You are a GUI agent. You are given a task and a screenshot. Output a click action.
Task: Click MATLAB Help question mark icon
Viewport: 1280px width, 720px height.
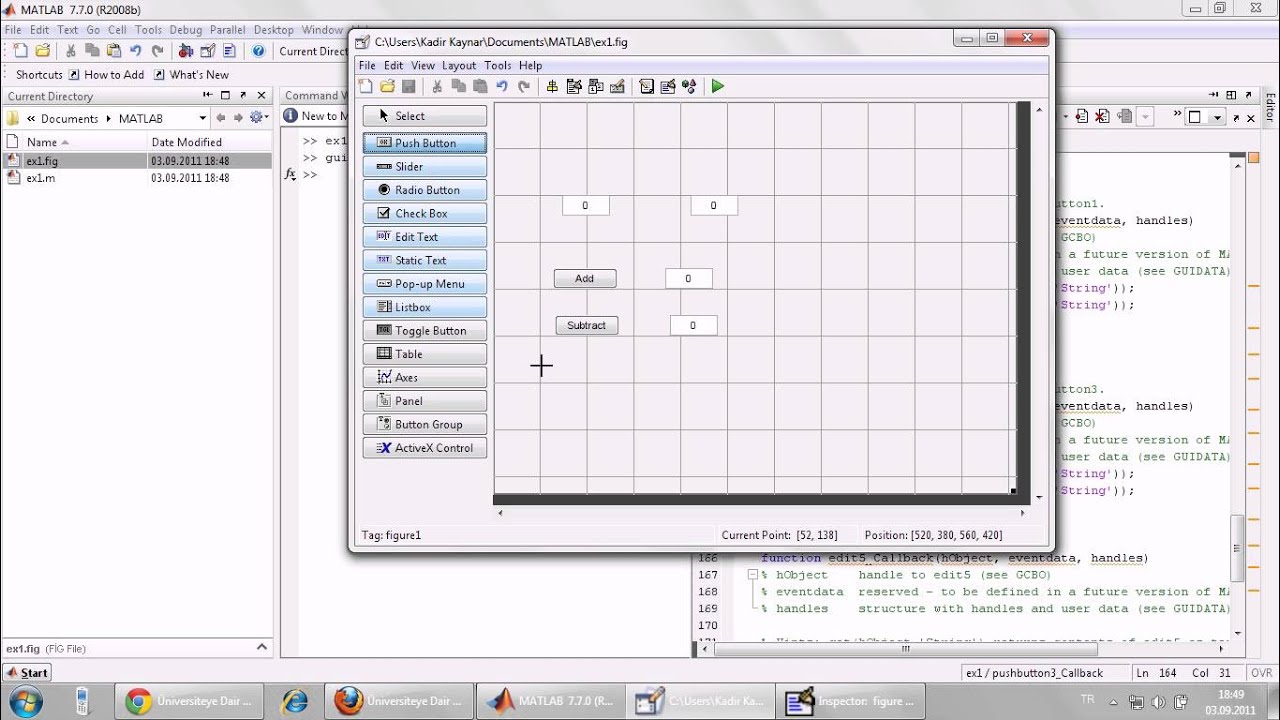pos(258,51)
